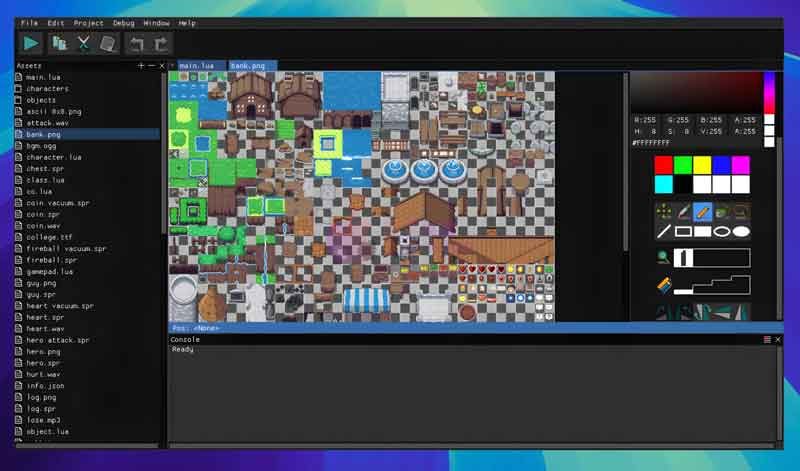Undo the last action via toolbar
The image size is (800, 471).
pyautogui.click(x=136, y=44)
